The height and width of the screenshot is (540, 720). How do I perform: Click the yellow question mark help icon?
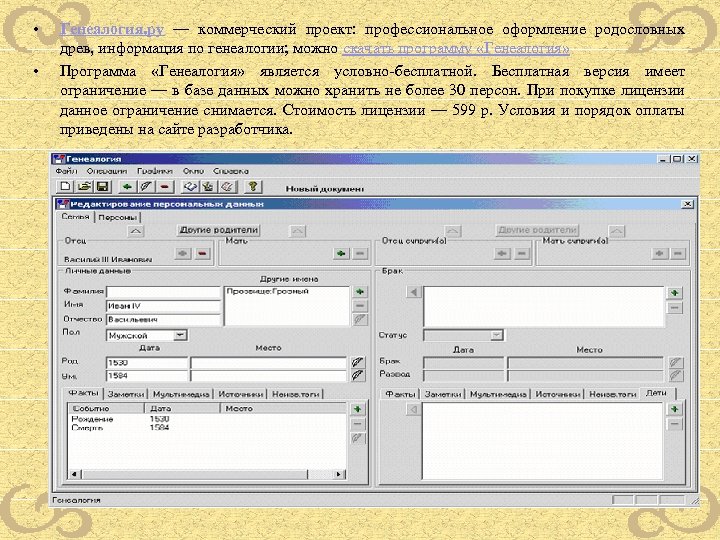(252, 186)
